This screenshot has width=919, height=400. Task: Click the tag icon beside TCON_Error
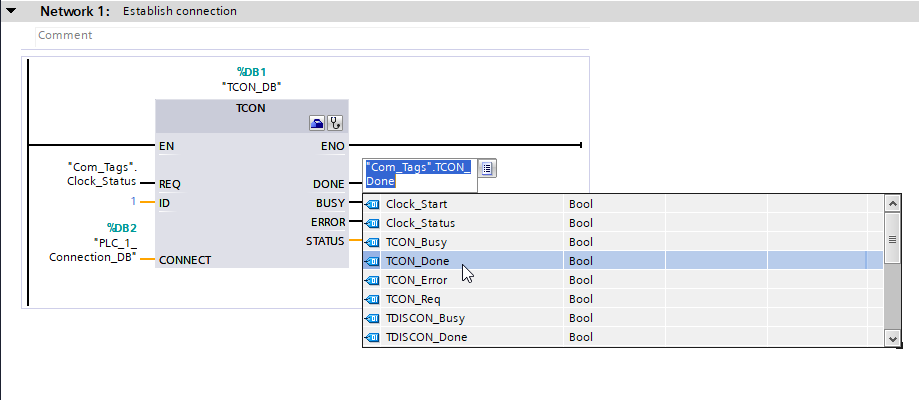point(373,281)
